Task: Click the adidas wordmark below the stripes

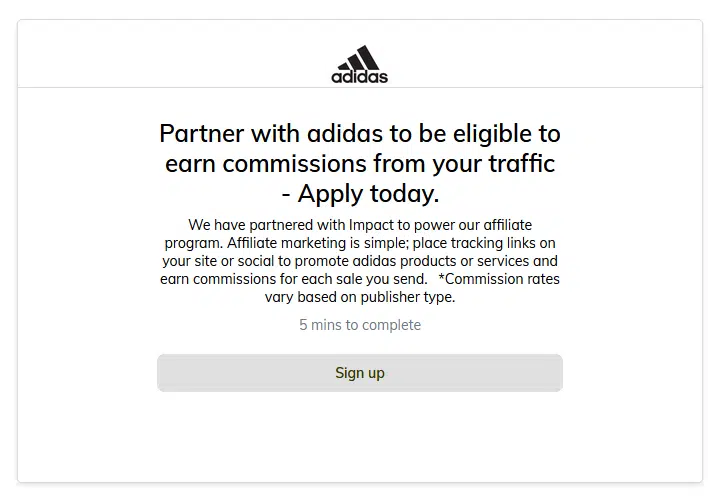Action: (360, 76)
